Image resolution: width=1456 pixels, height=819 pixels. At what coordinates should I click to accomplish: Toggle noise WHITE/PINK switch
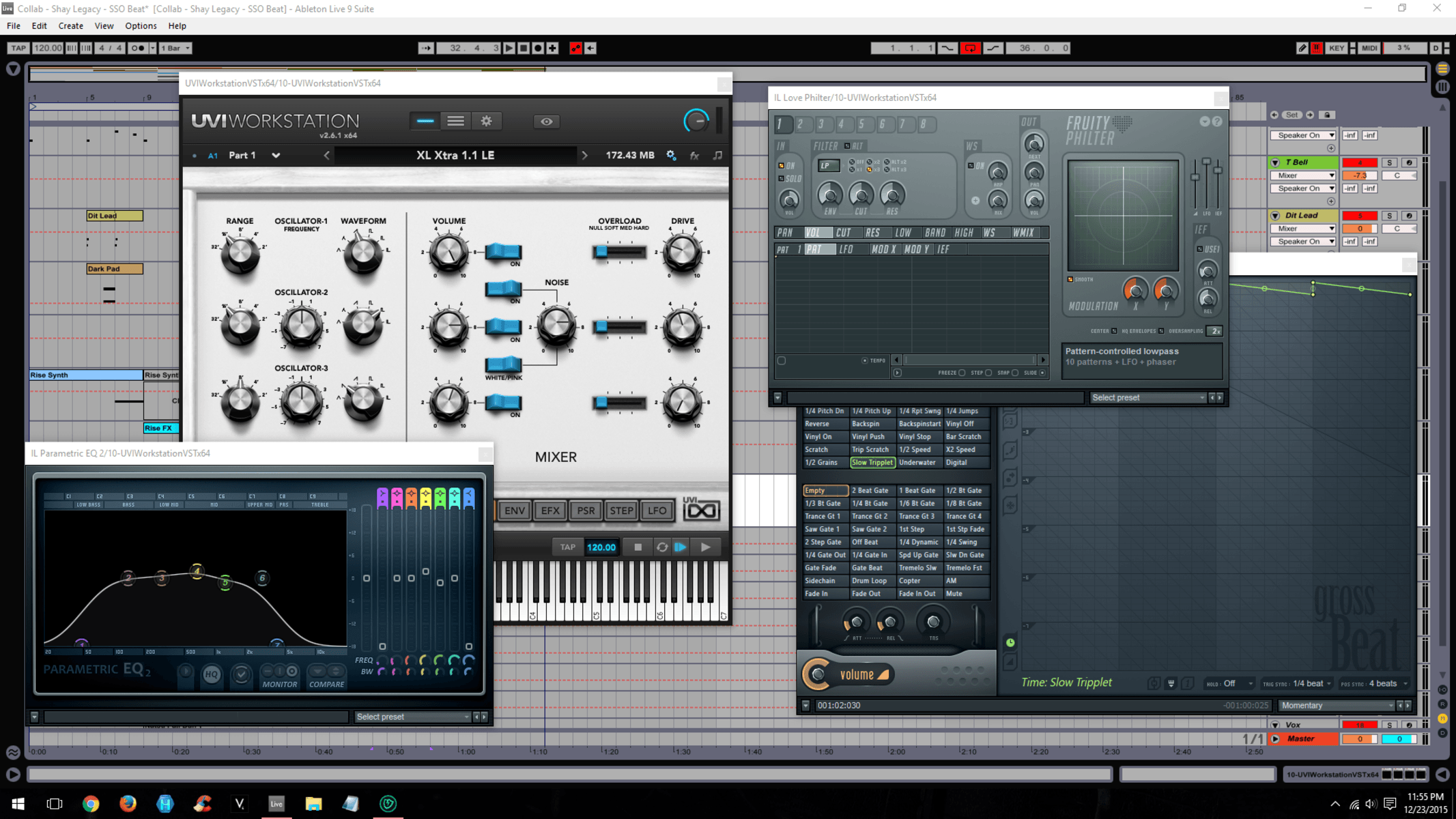[504, 364]
